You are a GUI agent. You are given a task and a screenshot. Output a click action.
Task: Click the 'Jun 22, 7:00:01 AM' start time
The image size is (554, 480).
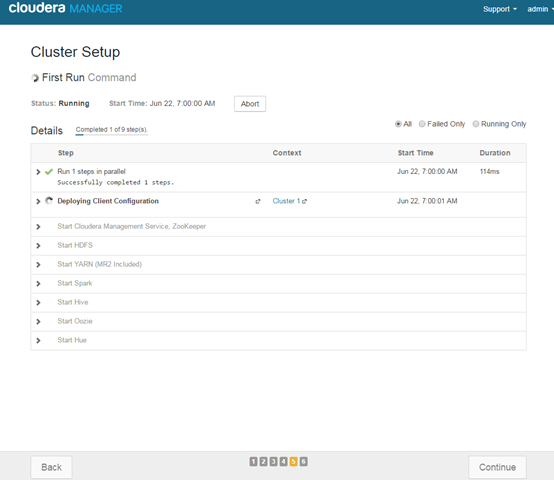point(427,201)
